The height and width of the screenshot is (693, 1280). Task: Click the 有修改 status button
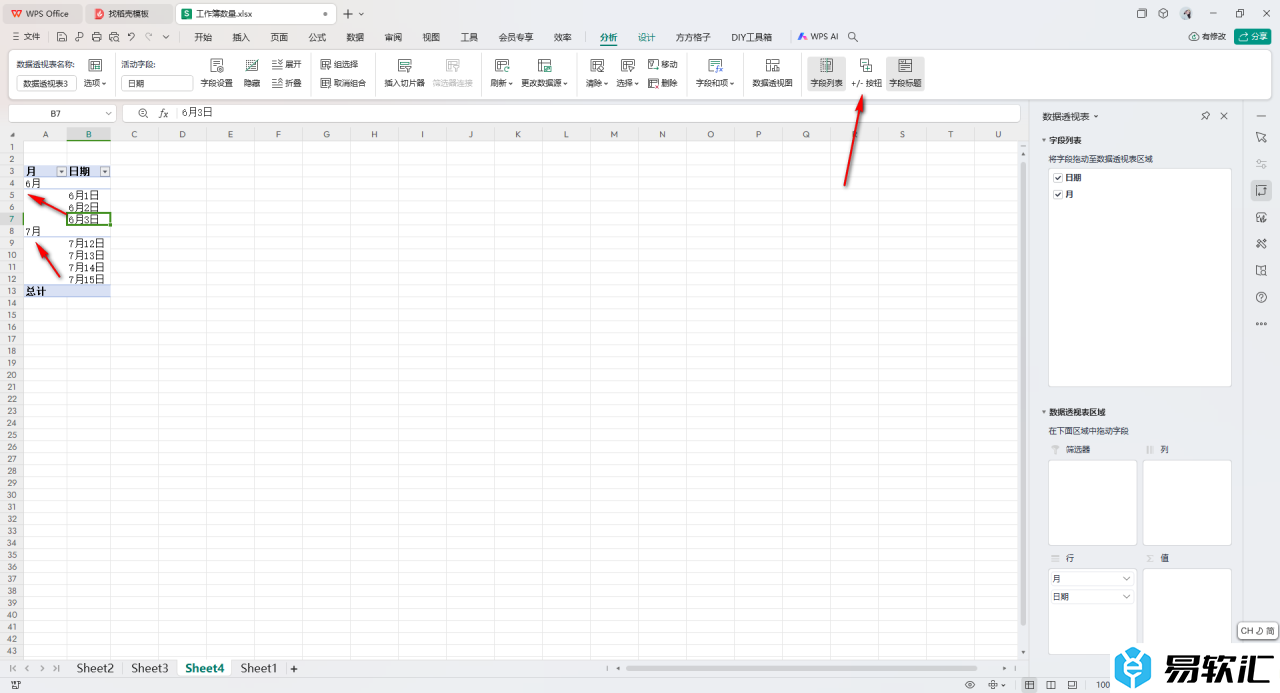coord(1207,37)
